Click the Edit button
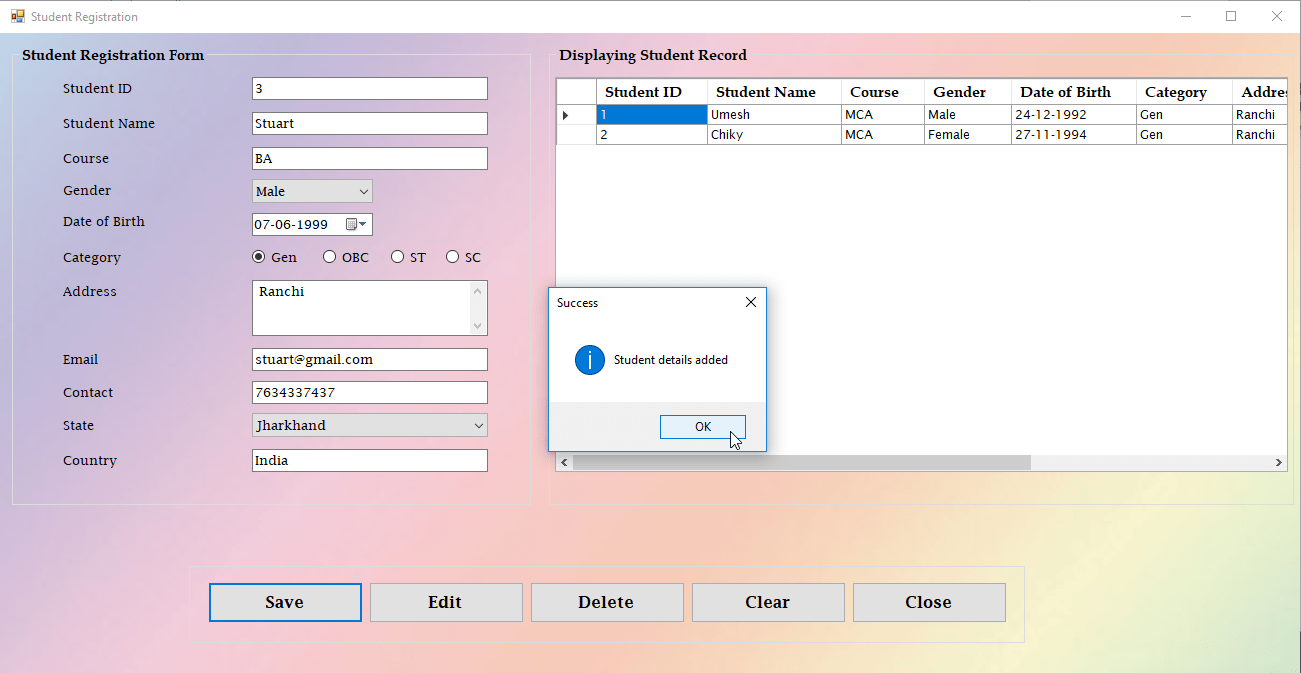Image resolution: width=1301 pixels, height=673 pixels. (x=446, y=602)
